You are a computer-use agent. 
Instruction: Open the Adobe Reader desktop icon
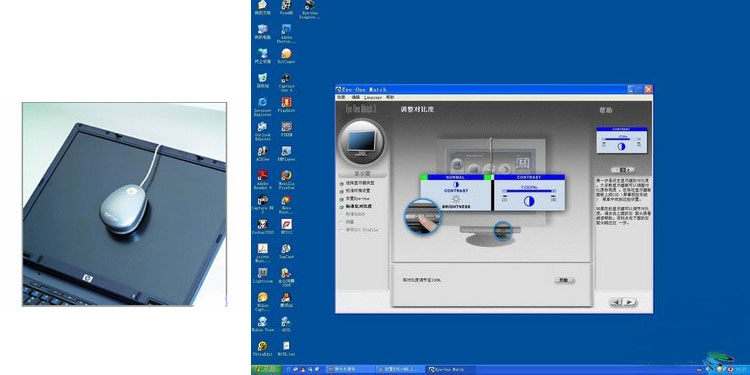(x=263, y=180)
